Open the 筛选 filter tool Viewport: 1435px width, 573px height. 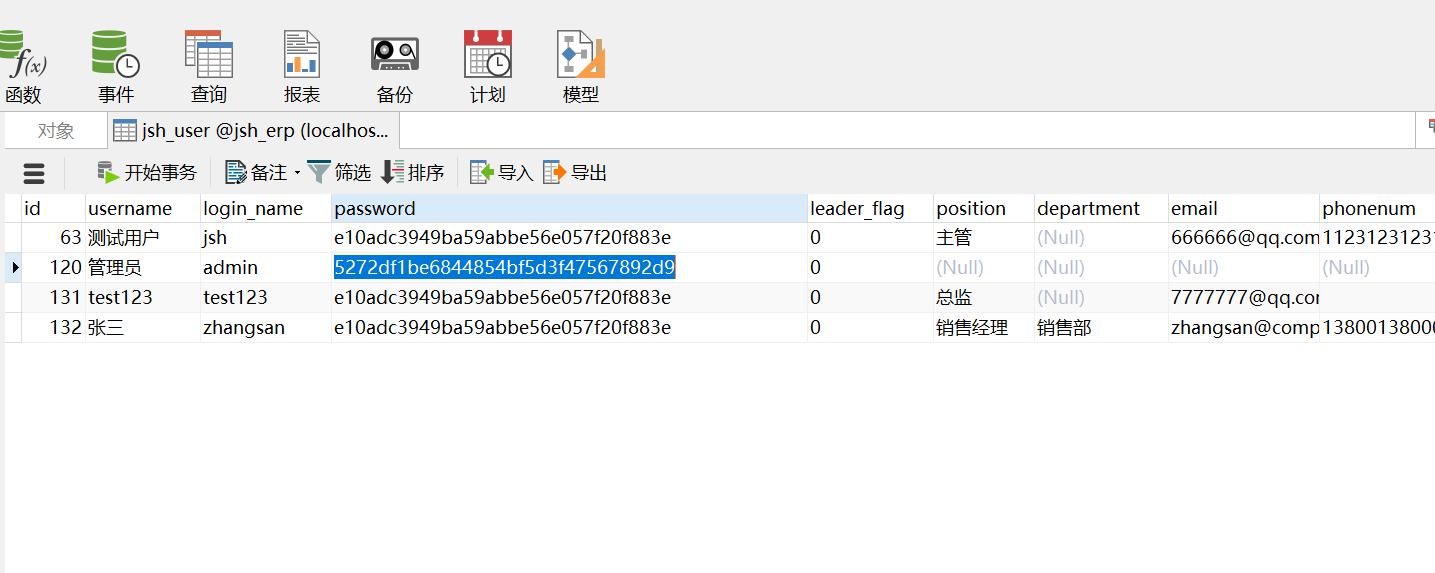[x=339, y=173]
